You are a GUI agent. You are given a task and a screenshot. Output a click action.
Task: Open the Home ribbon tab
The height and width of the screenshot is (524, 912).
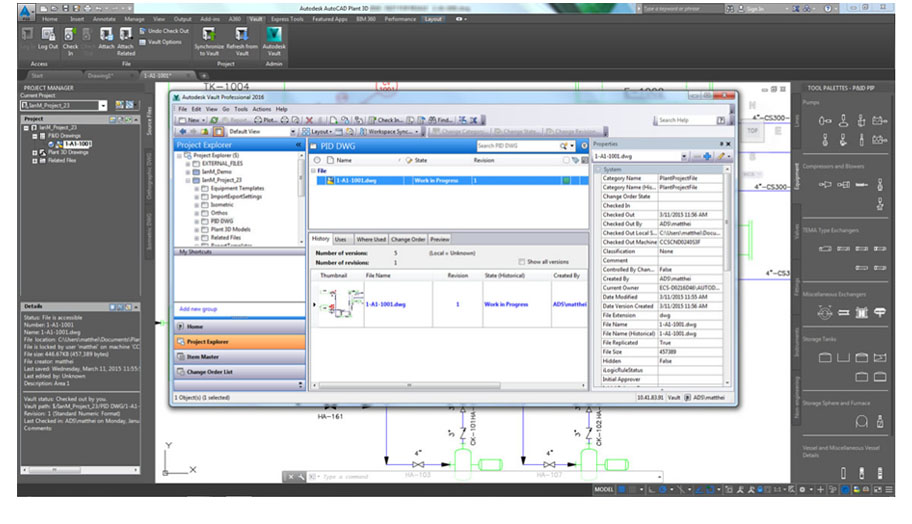[50, 19]
